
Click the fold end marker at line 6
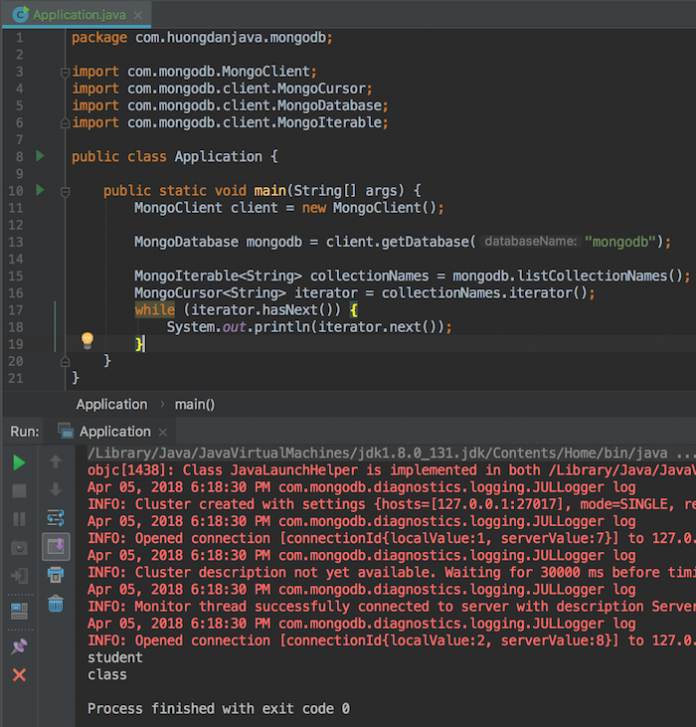tap(67, 123)
